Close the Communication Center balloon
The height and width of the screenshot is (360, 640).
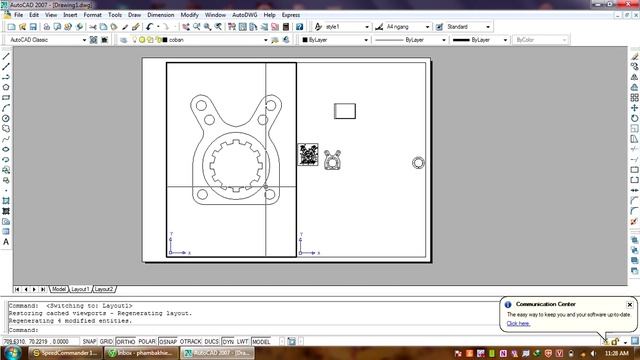point(629,304)
